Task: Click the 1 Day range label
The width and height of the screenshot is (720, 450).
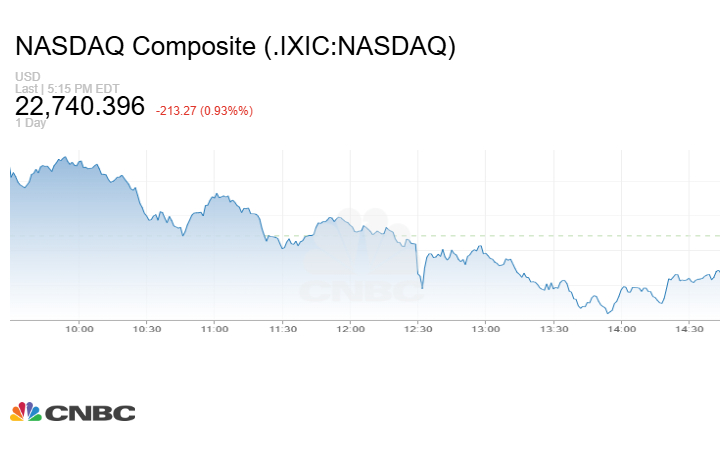Action: [x=31, y=123]
